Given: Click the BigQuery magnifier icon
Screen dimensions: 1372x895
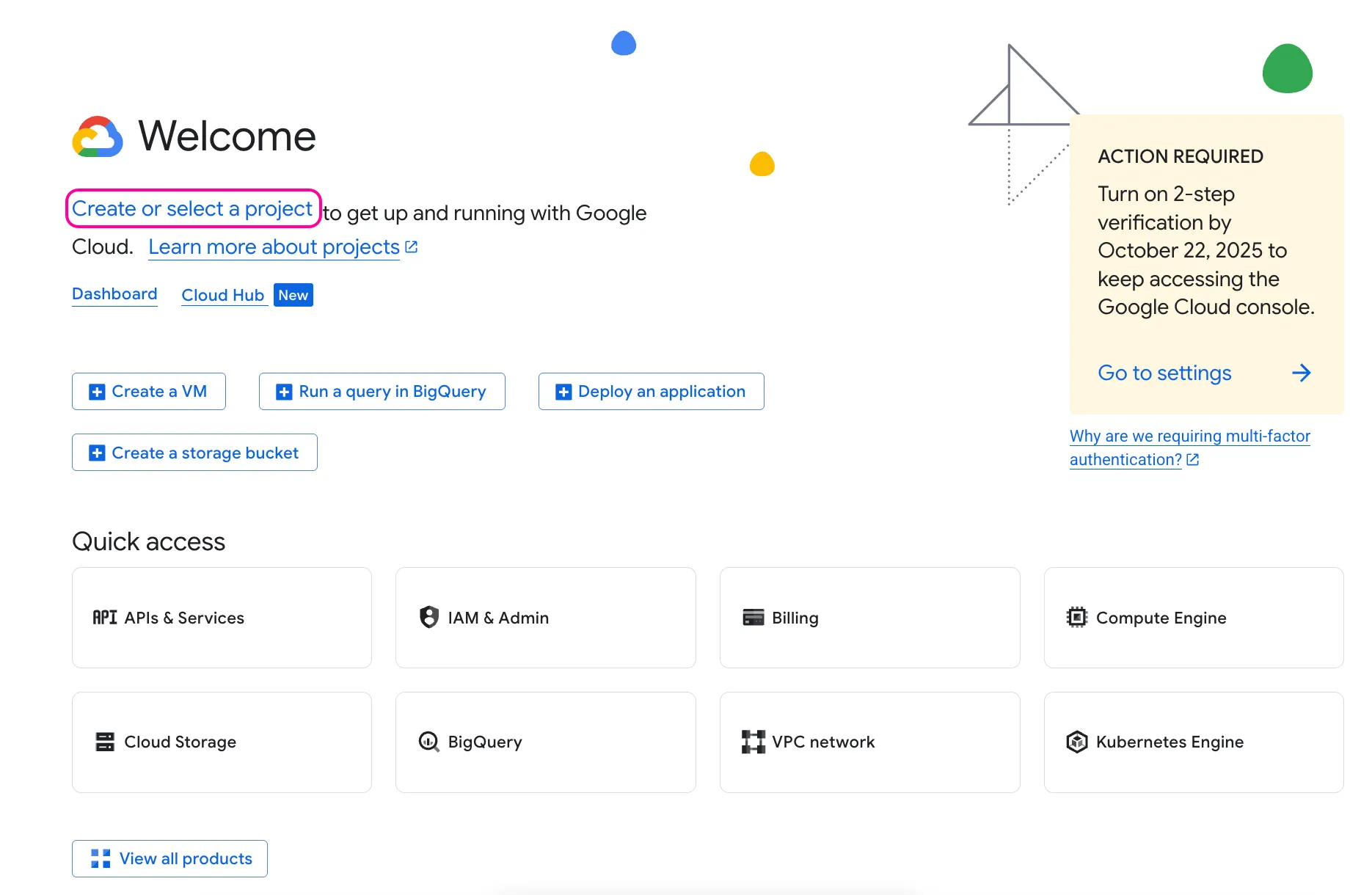Looking at the screenshot, I should (x=429, y=742).
